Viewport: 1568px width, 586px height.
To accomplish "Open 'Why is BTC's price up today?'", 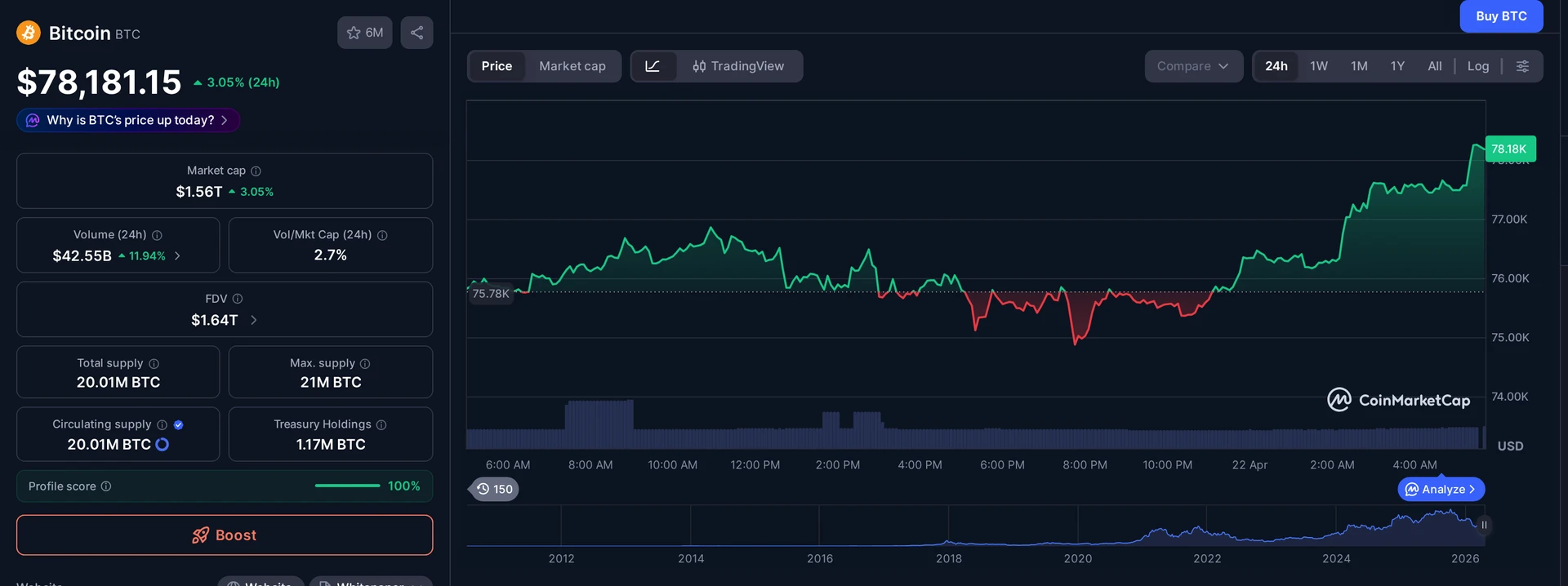I will coord(128,120).
